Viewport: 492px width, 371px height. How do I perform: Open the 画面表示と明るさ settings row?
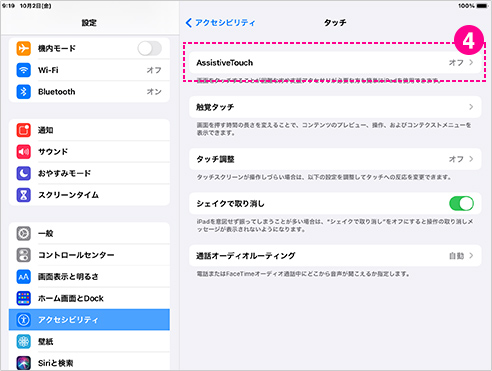[x=89, y=277]
